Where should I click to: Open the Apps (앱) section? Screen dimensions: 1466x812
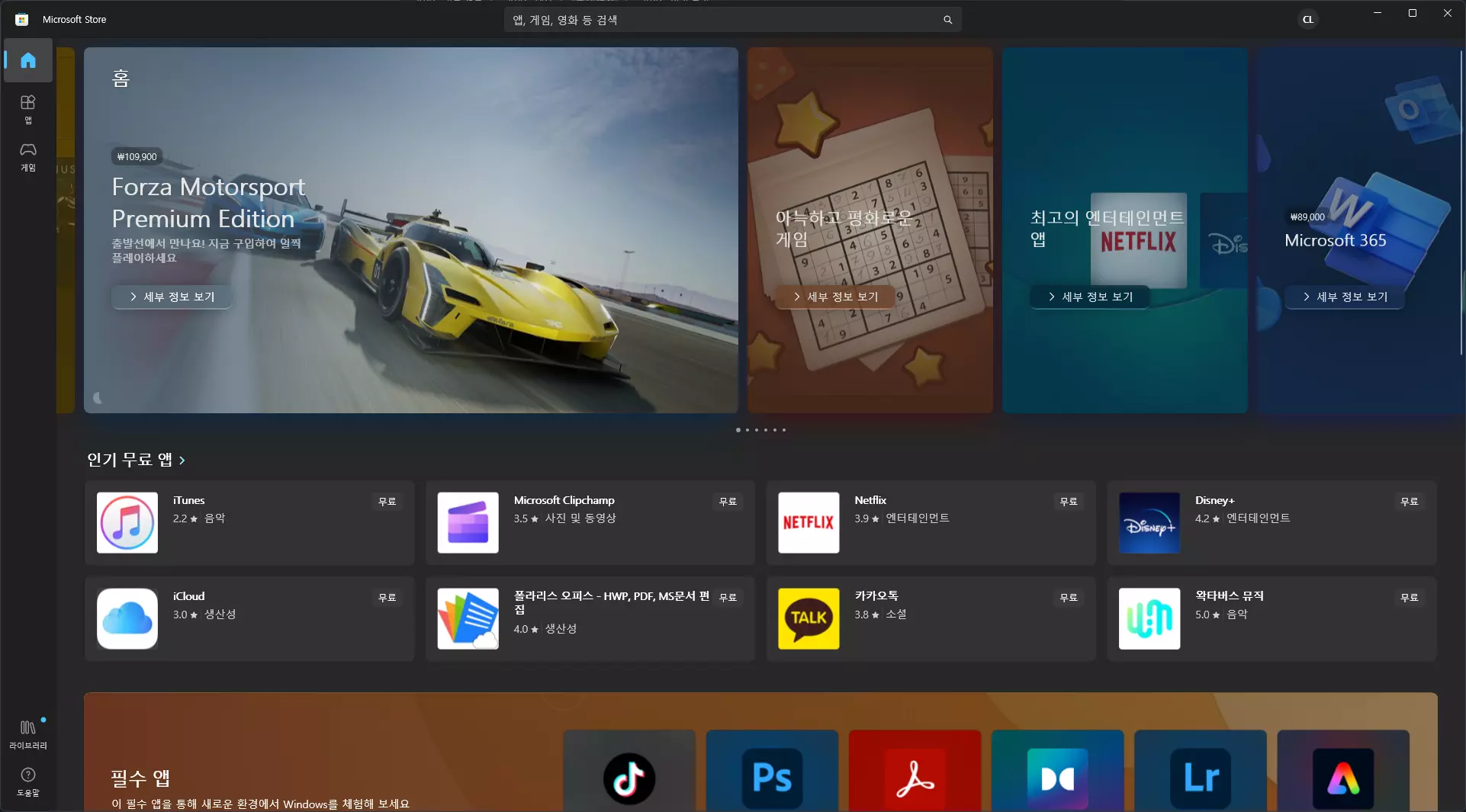pos(28,108)
